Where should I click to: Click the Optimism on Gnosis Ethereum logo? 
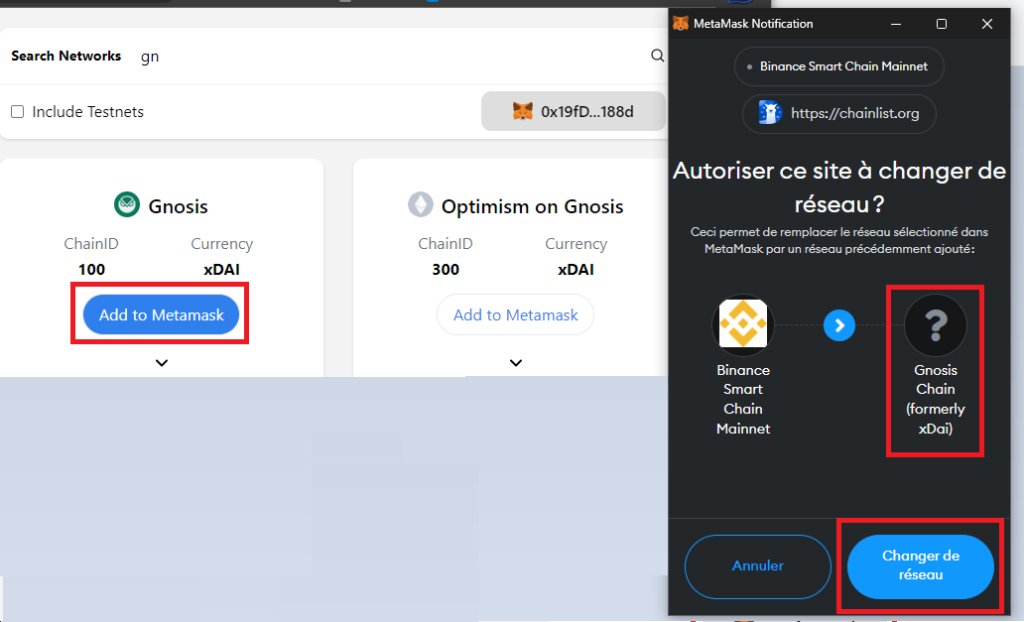(421, 205)
